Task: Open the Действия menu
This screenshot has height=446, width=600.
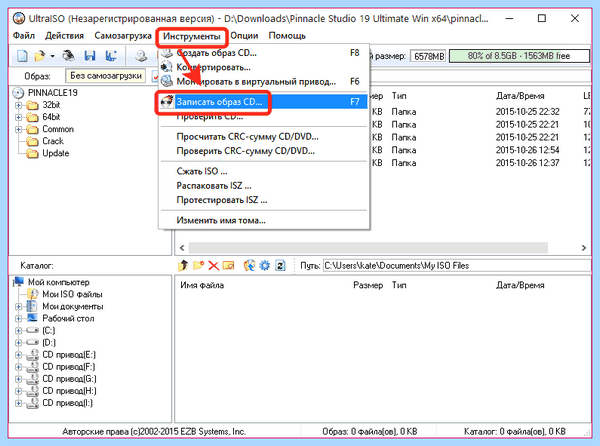Action: click(x=64, y=36)
